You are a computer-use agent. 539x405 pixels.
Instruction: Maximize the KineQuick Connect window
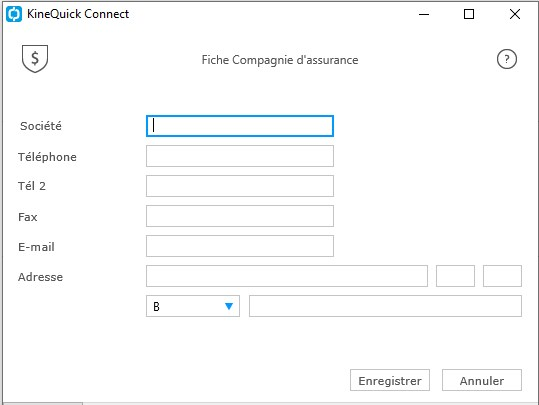point(469,14)
